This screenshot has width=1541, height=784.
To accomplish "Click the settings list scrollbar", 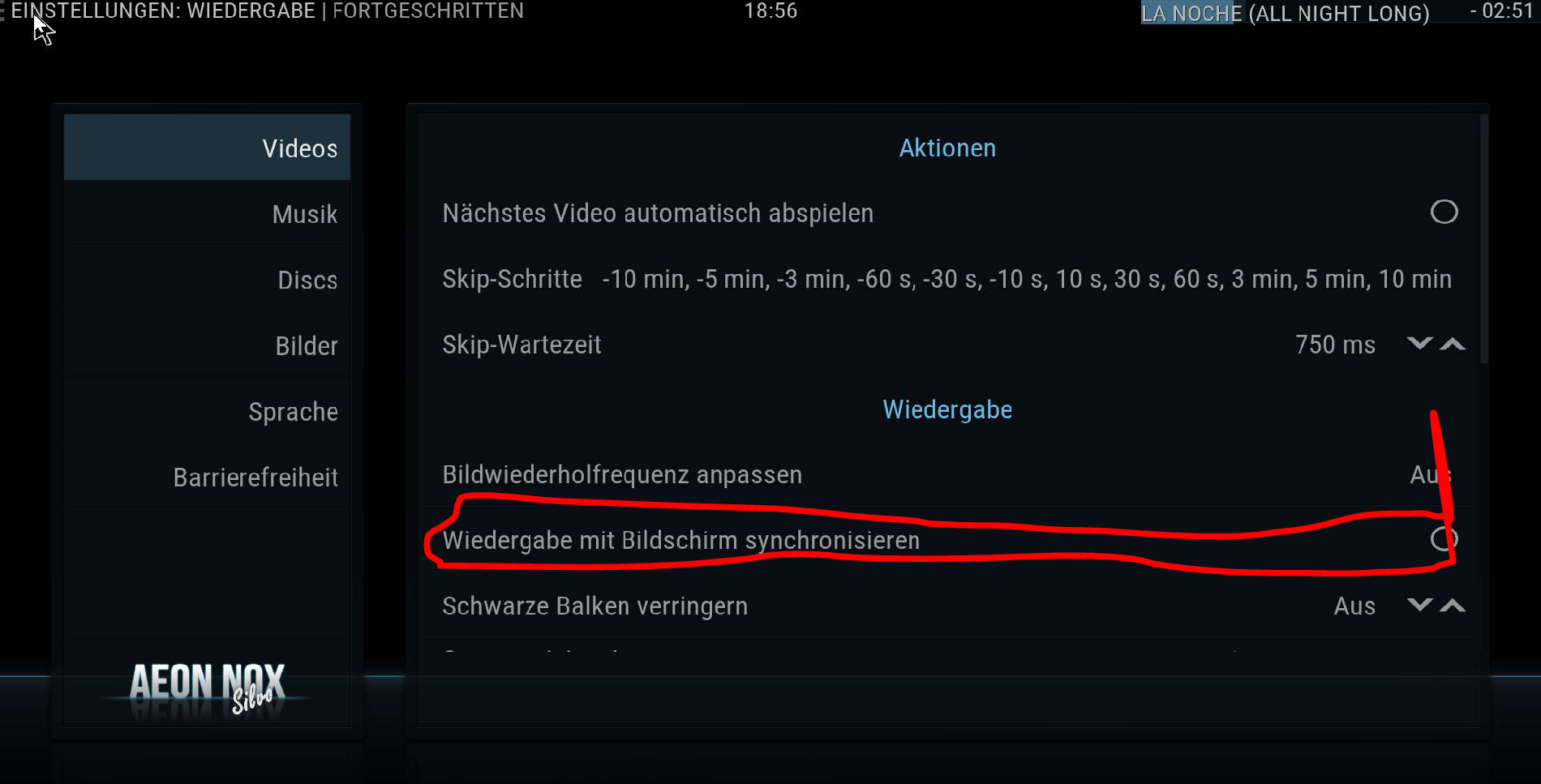I will click(x=1484, y=239).
